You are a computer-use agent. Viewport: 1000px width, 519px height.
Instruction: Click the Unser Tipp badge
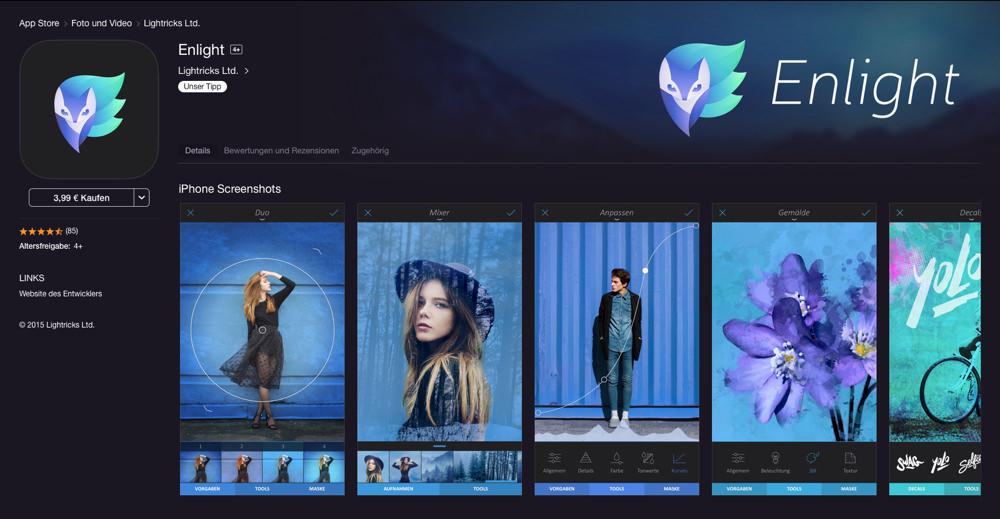pos(202,87)
